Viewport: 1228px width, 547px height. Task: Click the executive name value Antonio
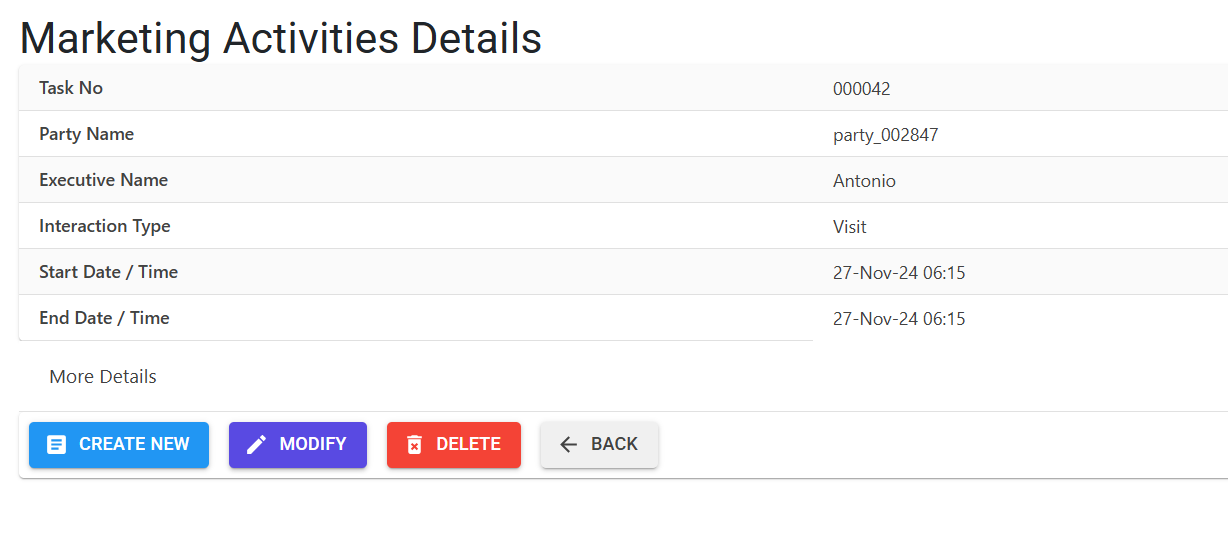click(x=864, y=181)
